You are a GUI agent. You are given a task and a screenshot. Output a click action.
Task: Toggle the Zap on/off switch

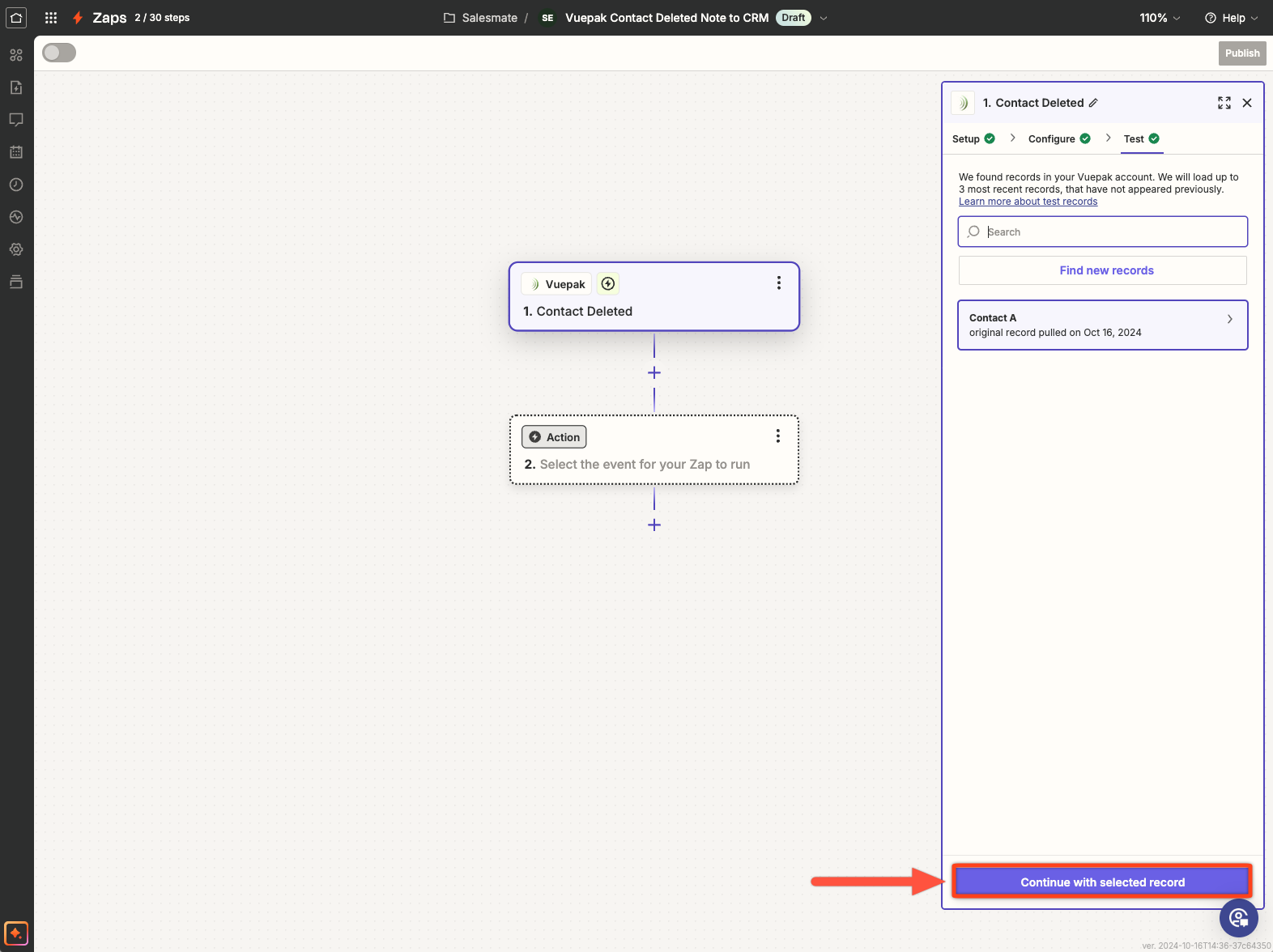(59, 53)
